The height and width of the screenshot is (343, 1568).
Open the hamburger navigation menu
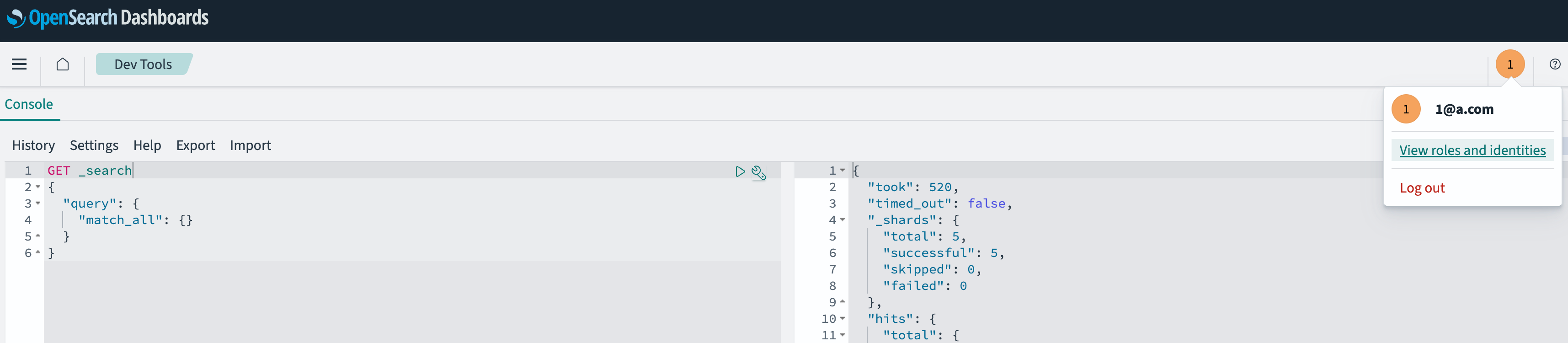19,64
